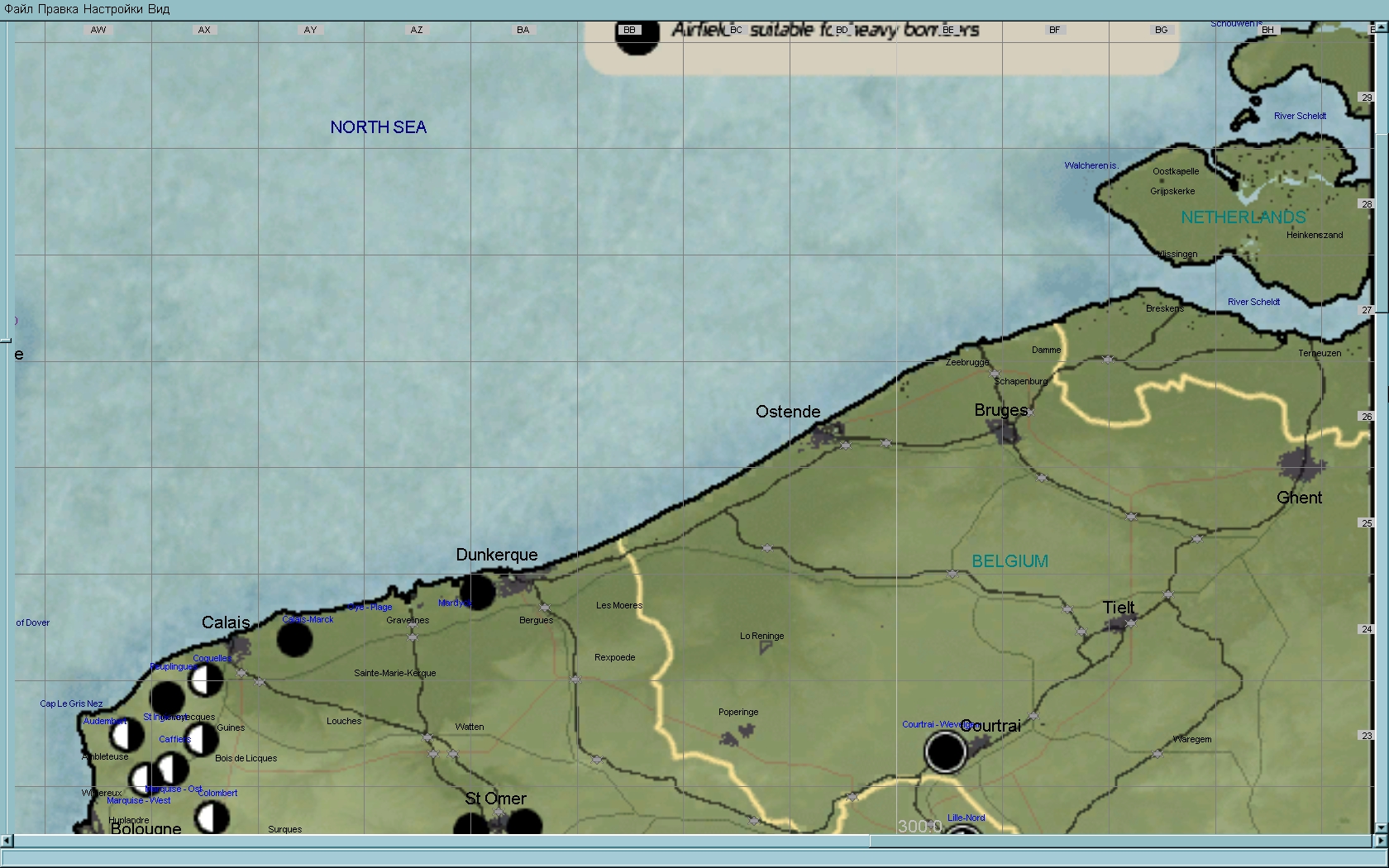This screenshot has width=1389, height=868.
Task: Select the Courtrai-Wevelgem airfield marker
Action: pos(946,752)
